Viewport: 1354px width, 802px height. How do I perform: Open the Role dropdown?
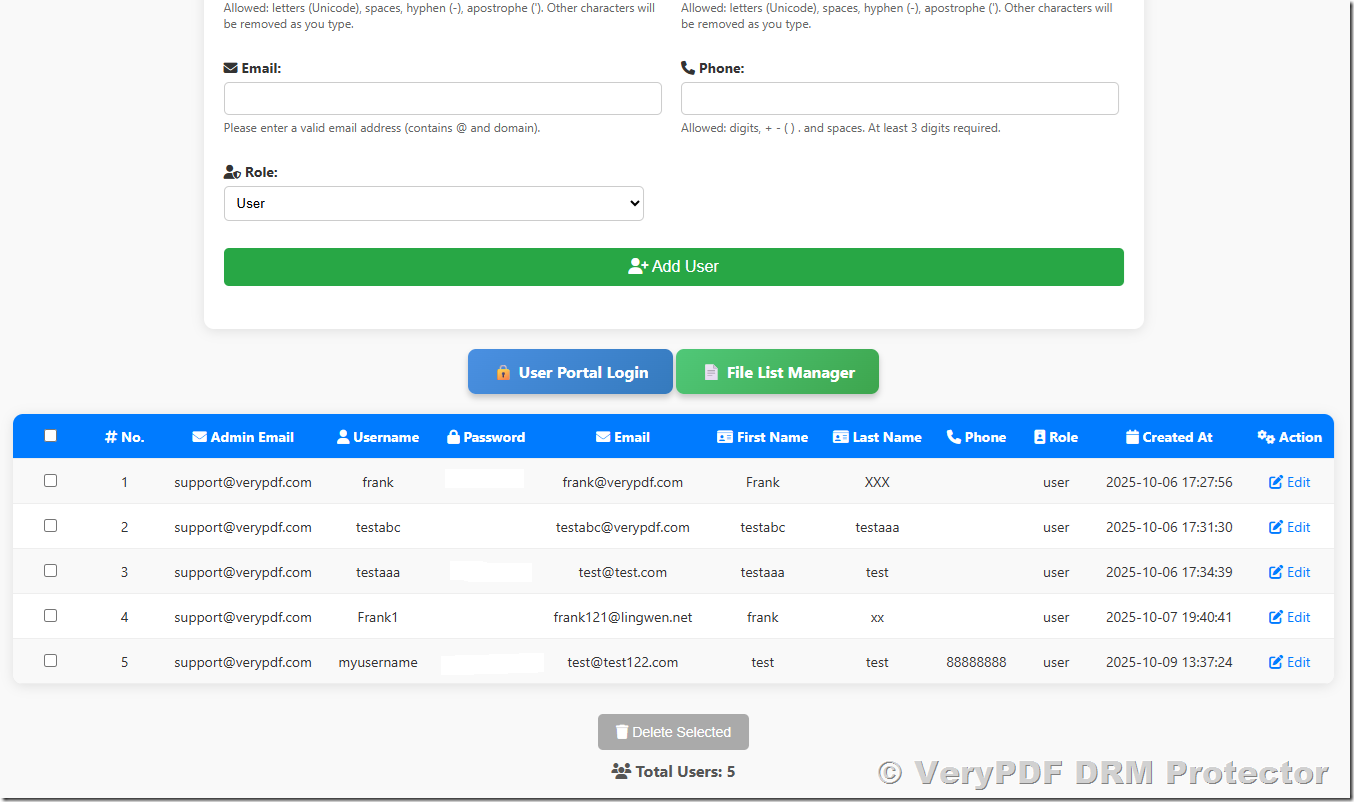tap(433, 203)
